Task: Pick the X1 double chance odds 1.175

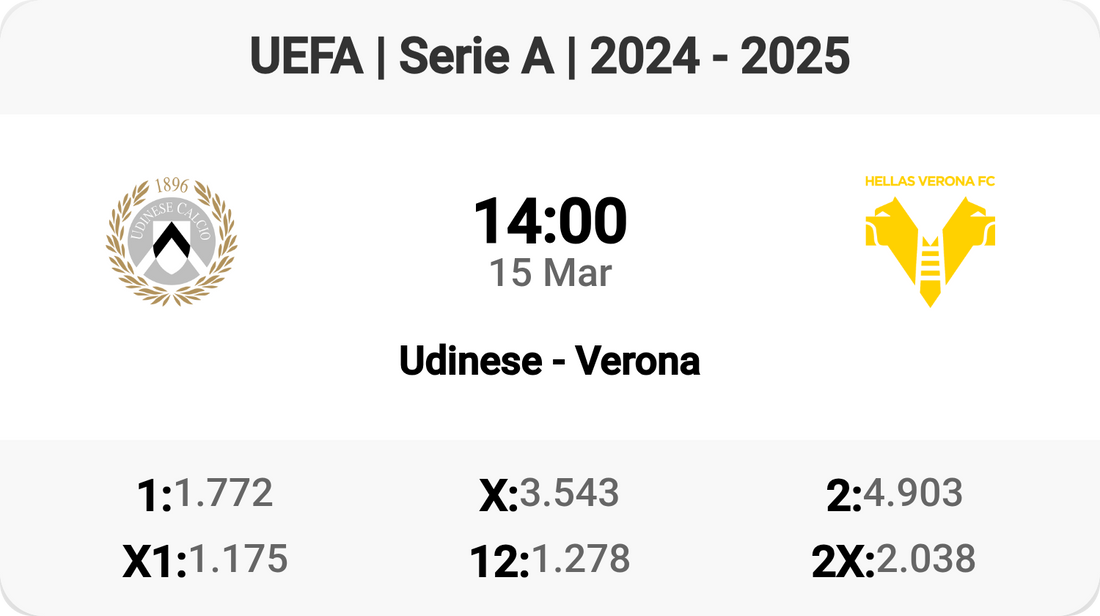Action: pos(238,558)
